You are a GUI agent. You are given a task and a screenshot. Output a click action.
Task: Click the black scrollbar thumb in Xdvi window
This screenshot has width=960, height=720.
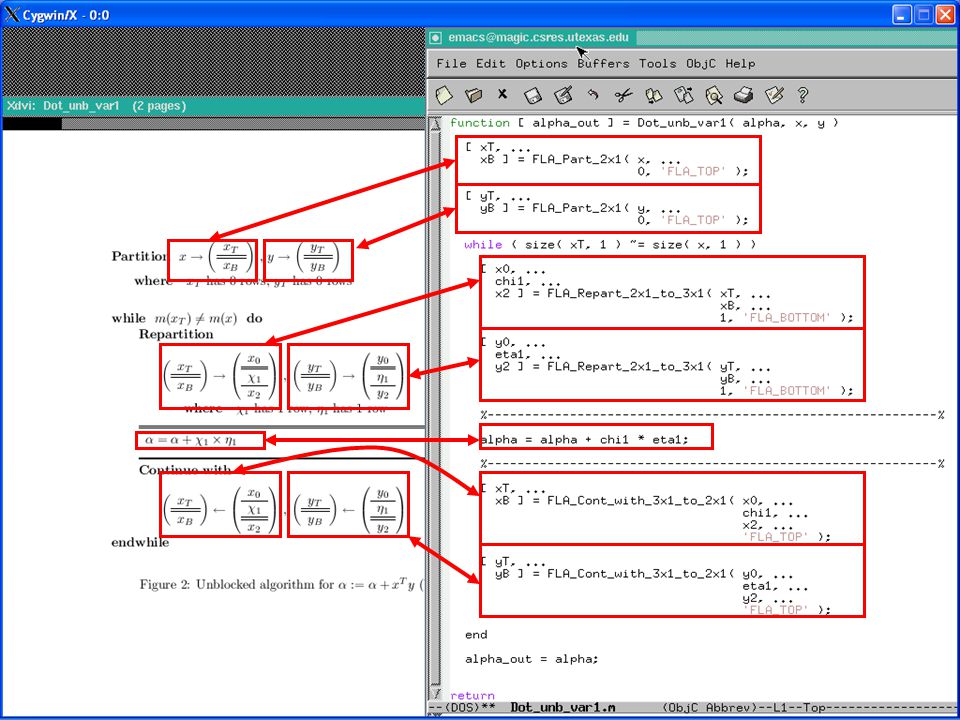[x=32, y=124]
